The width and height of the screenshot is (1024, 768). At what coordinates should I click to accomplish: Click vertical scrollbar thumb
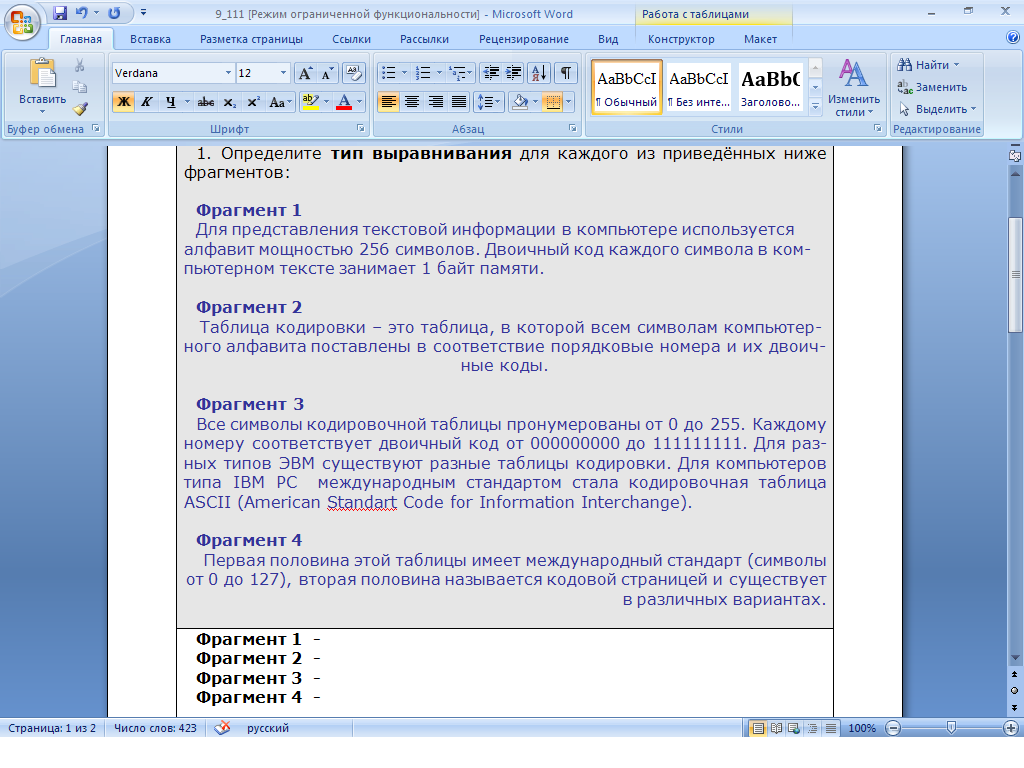coord(1015,274)
